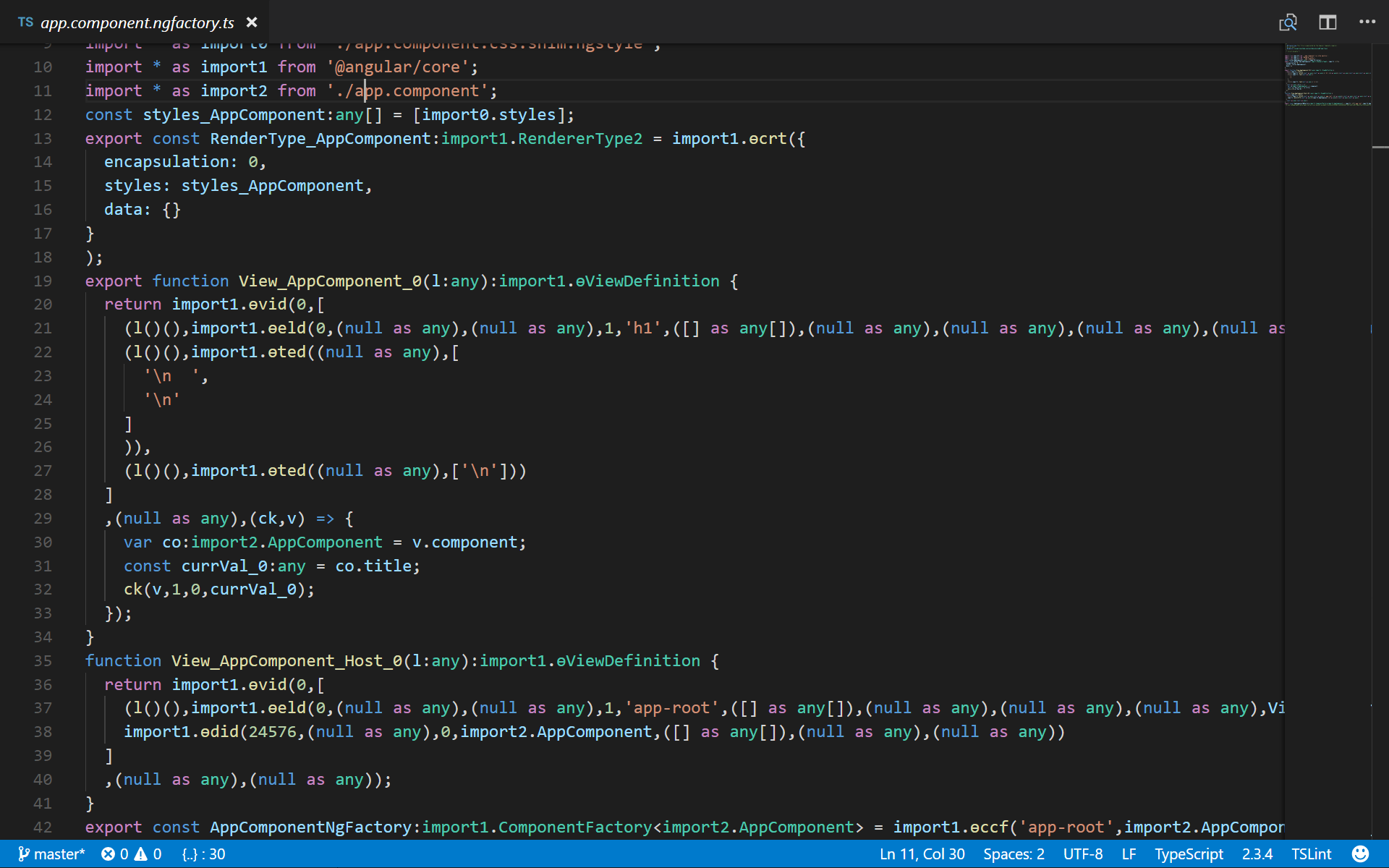Click the TypeScript version 2.3.4
Image resolution: width=1389 pixels, height=868 pixels.
pyautogui.click(x=1257, y=854)
